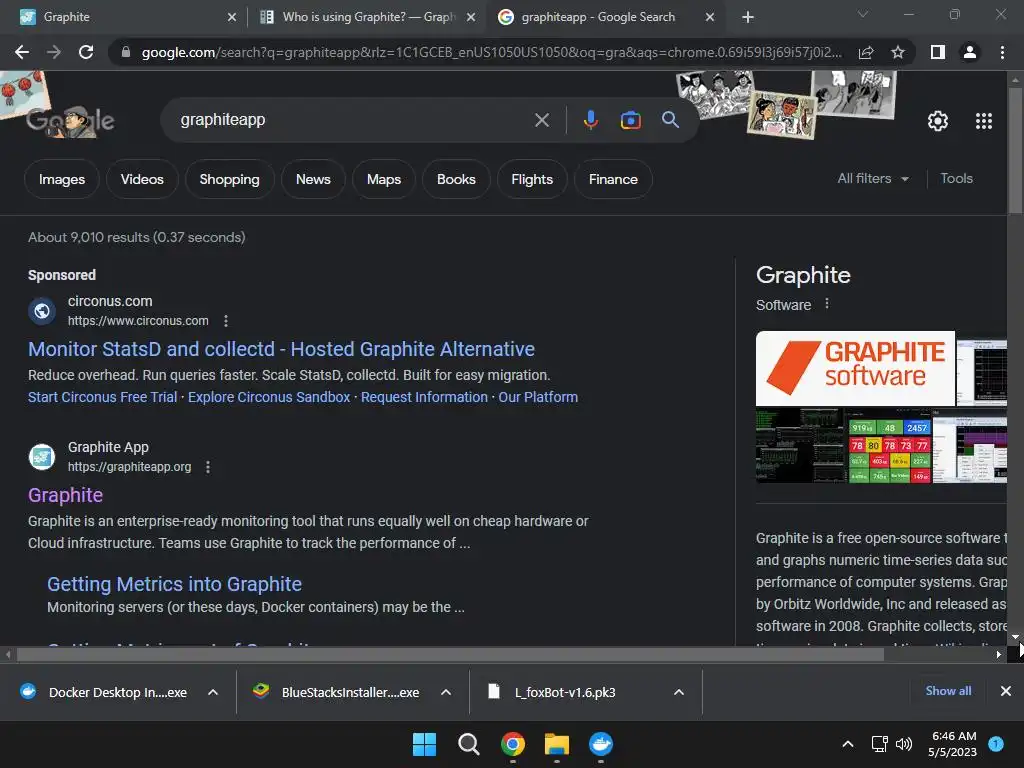Open Start Circonus Free Trial link

point(103,397)
